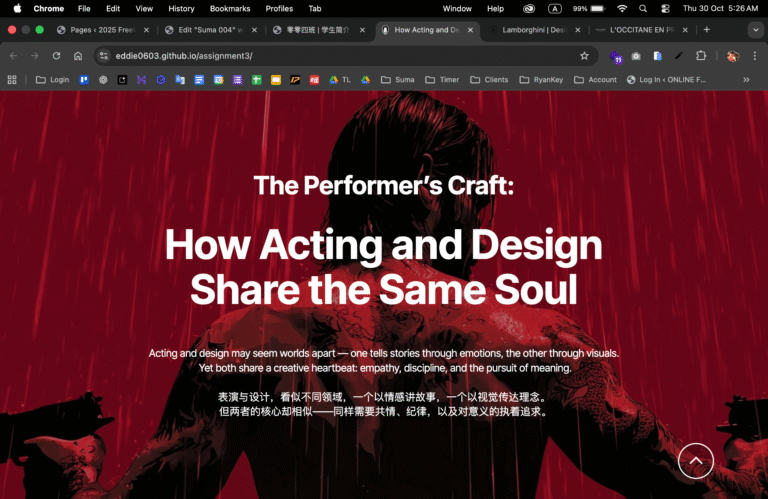Click the Trello bookmark icon
The image size is (768, 499).
[x=84, y=79]
